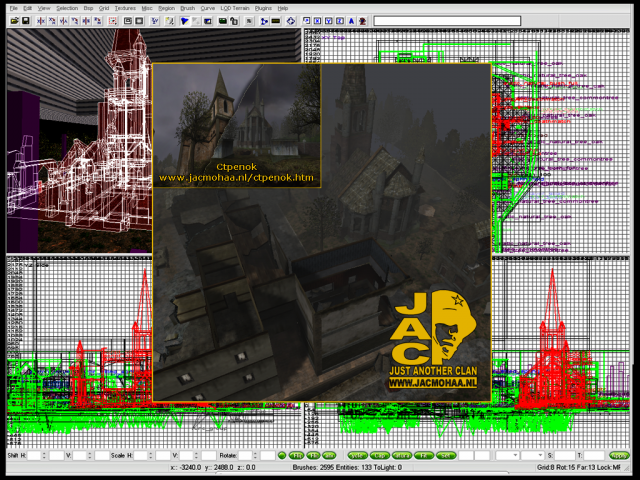
Task: Click the small grey square toolbar icon
Action: click(x=249, y=21)
